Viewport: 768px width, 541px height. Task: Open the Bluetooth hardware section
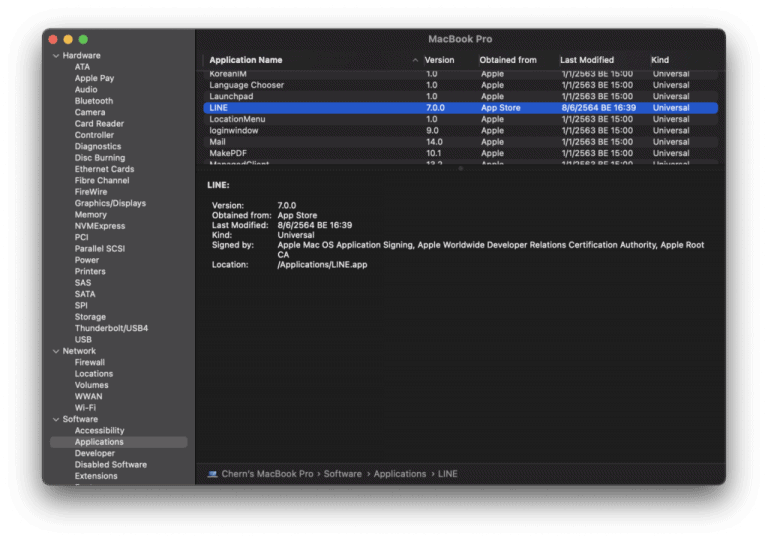tap(93, 101)
